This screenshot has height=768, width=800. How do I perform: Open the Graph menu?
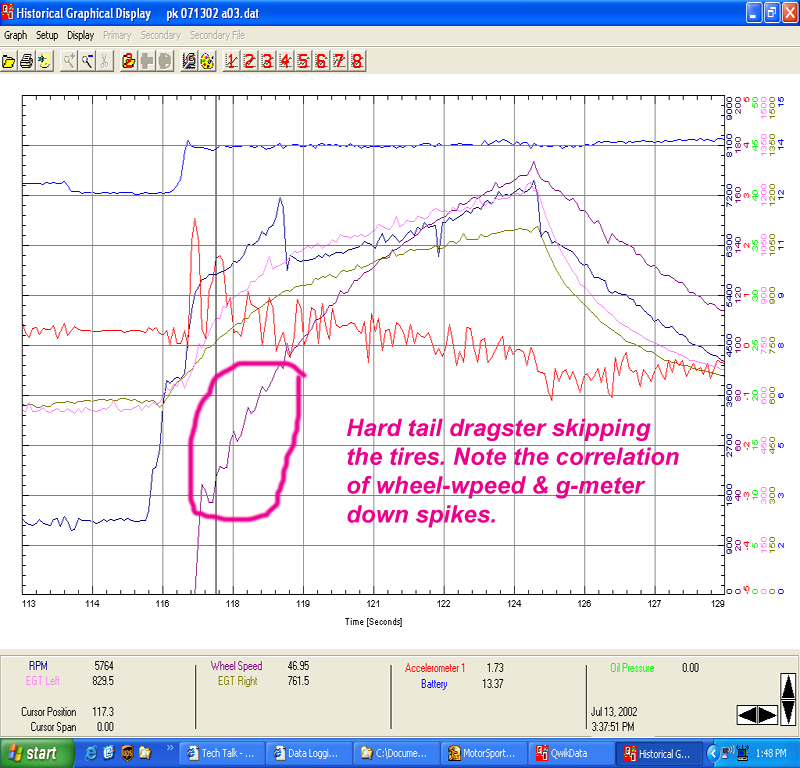(15, 35)
